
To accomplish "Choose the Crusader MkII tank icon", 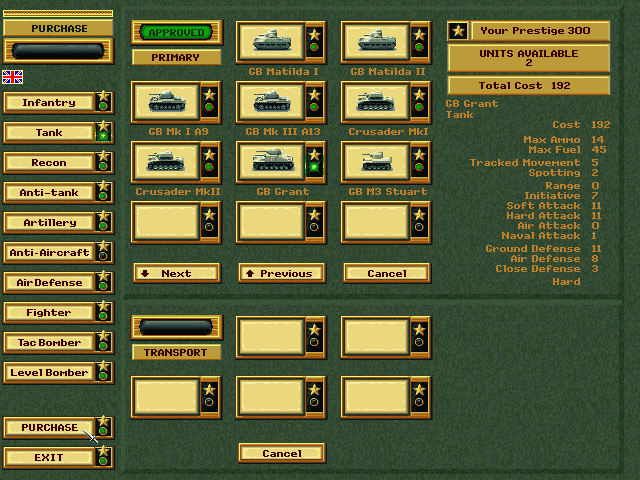I will pos(164,162).
